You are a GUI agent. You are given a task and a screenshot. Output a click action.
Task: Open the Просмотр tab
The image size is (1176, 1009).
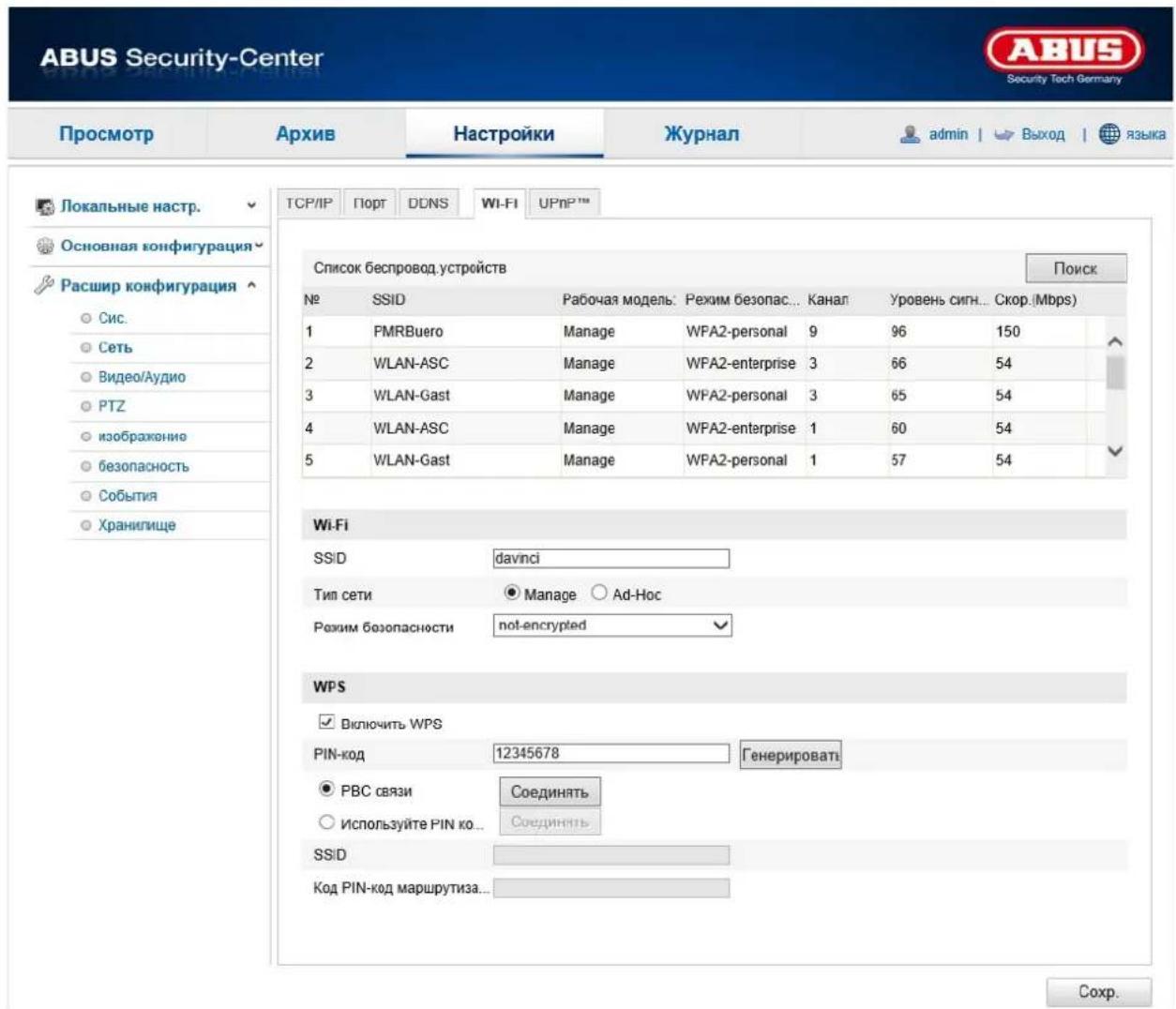click(106, 134)
